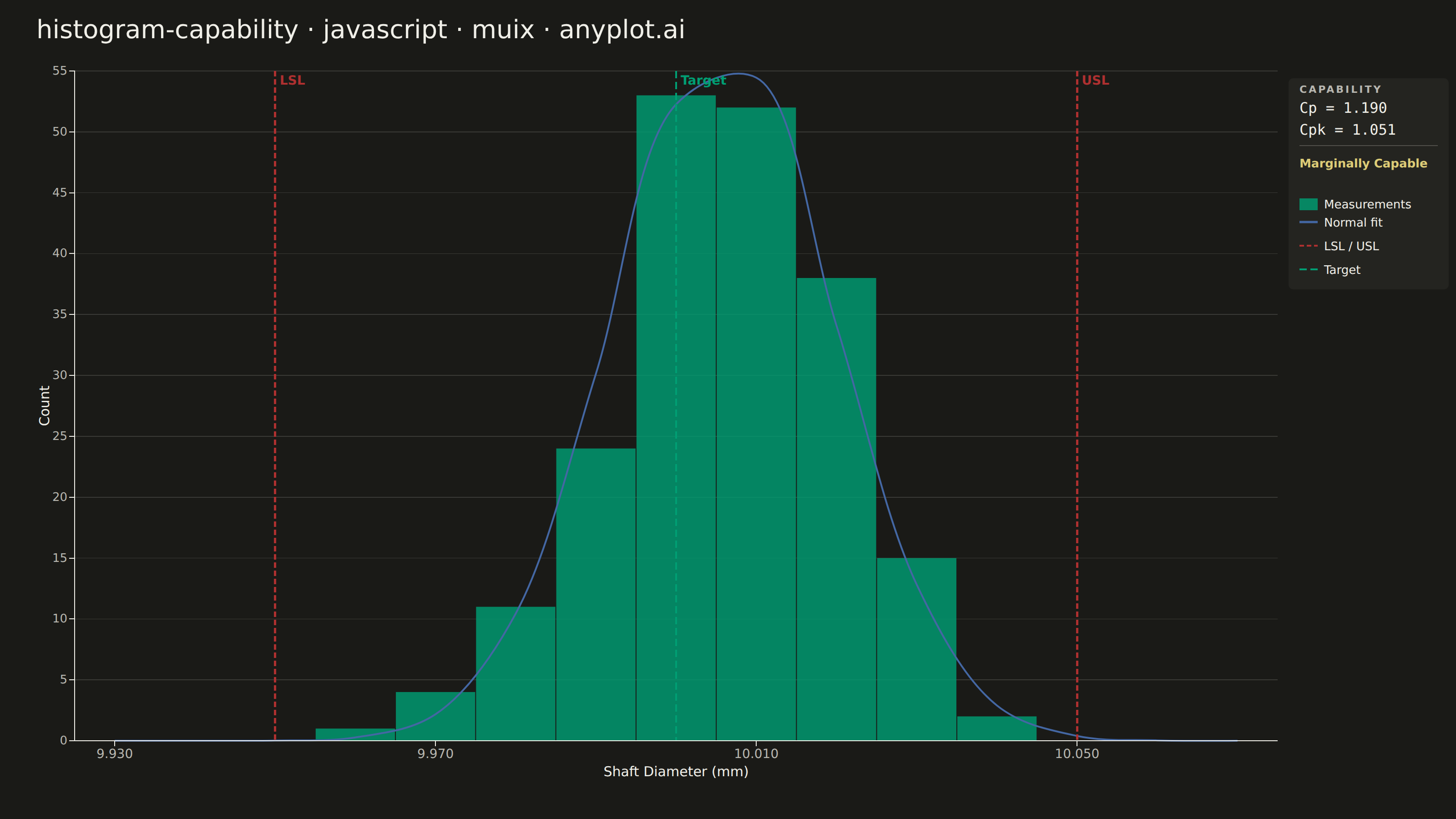Click the Shaft Diameter (mm) axis title
1456x819 pixels.
676,772
